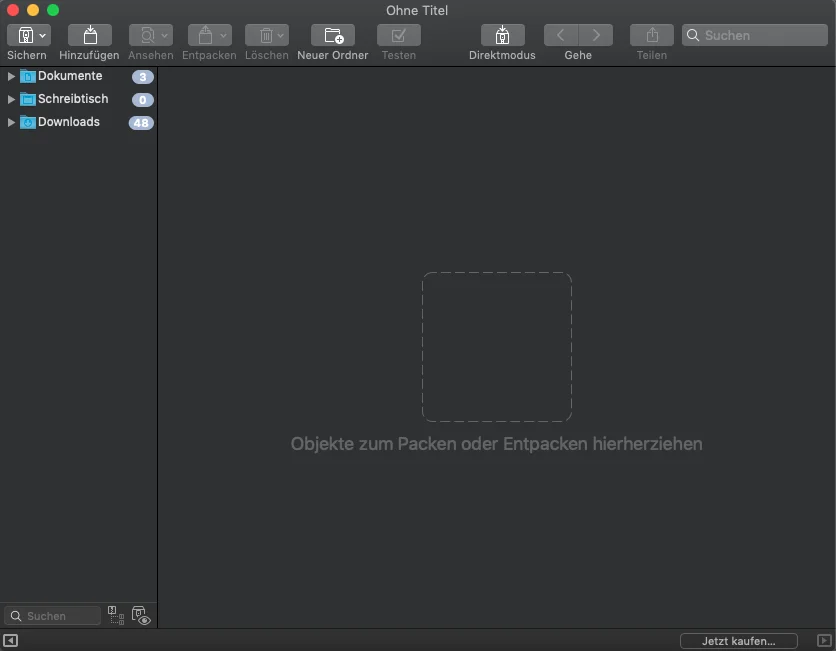
Task: Click the Hinzufügen toolbar icon
Action: pos(89,35)
